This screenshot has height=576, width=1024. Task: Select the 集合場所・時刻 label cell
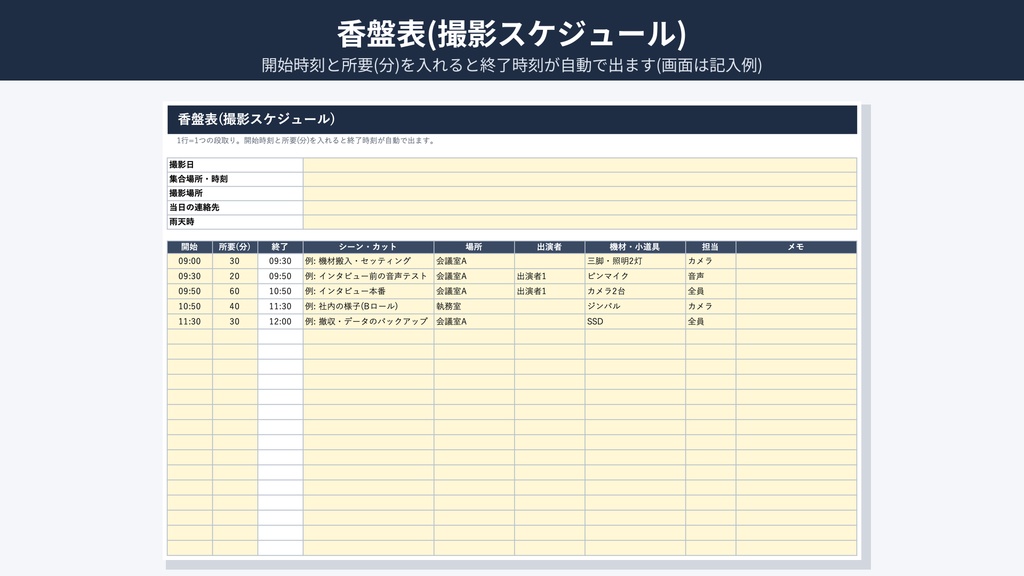tap(235, 179)
